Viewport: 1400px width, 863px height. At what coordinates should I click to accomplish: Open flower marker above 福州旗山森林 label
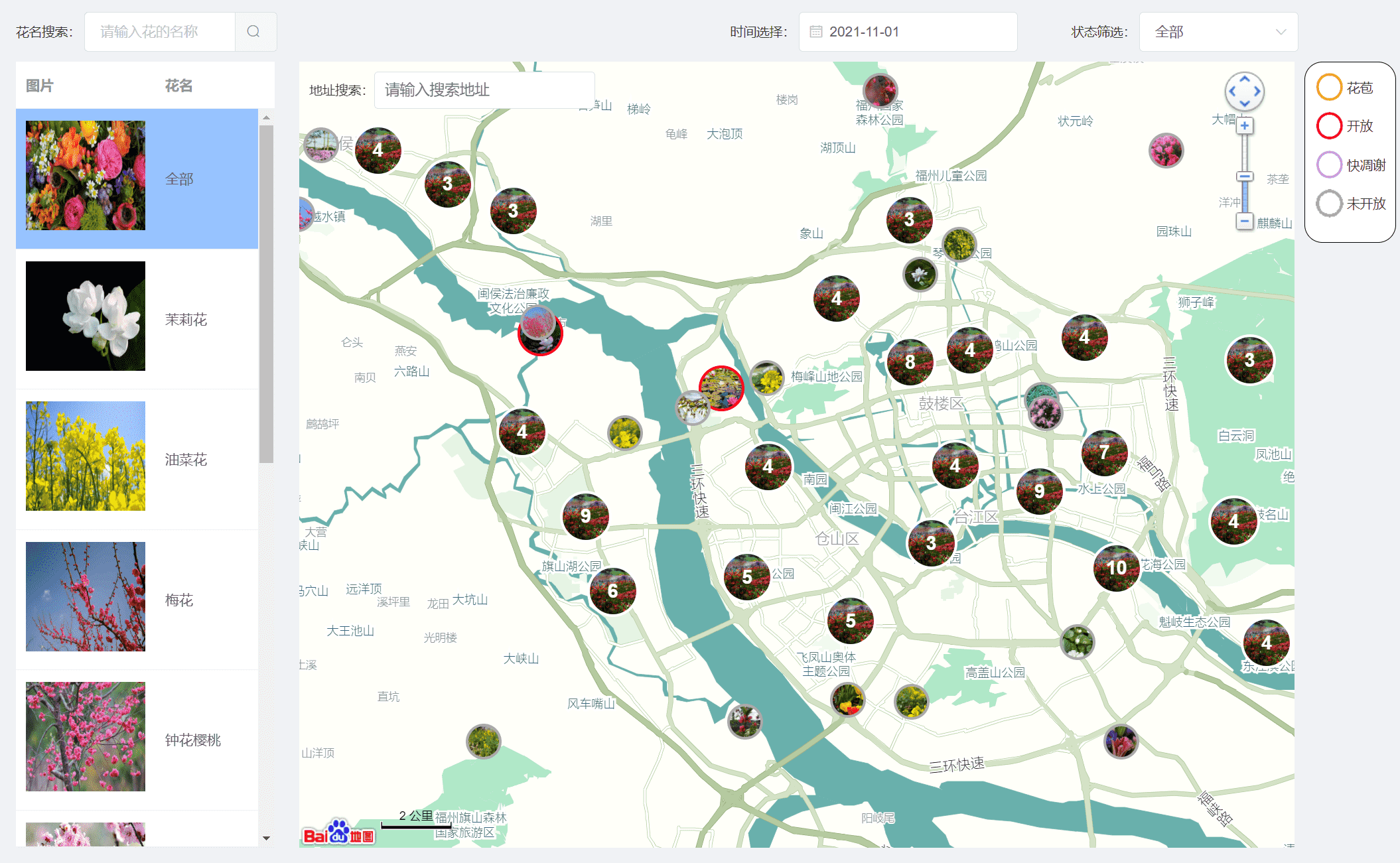[484, 741]
